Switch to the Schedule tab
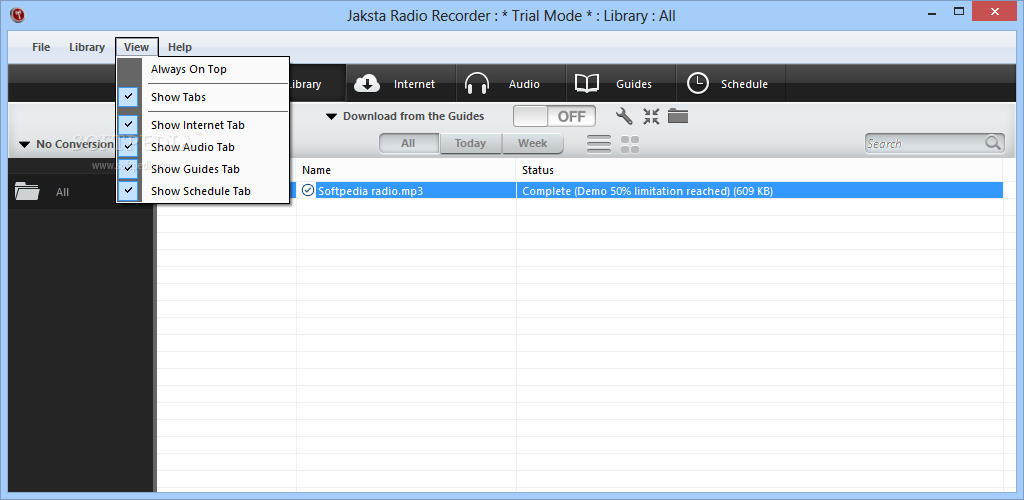This screenshot has width=1024, height=500. (731, 84)
